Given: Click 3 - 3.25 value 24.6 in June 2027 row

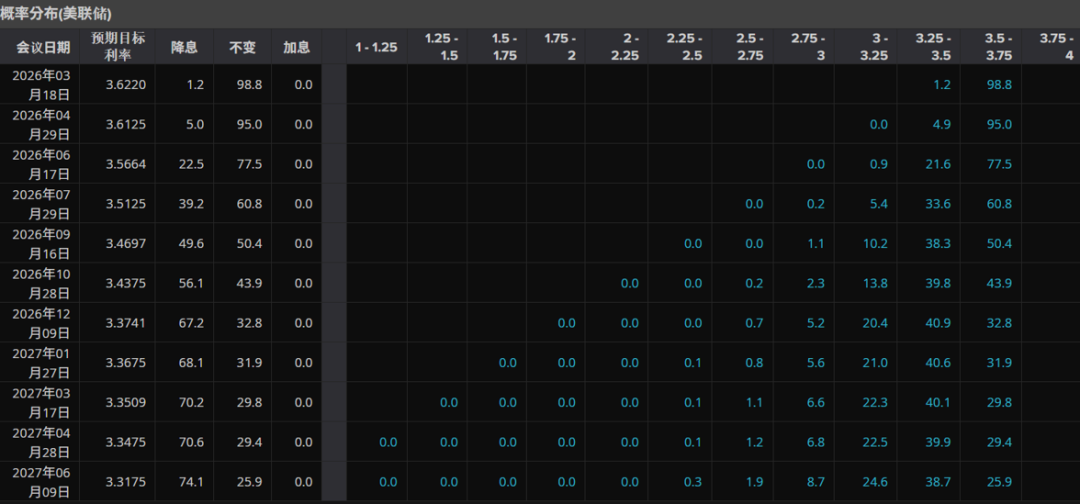Looking at the screenshot, I should tap(875, 482).
